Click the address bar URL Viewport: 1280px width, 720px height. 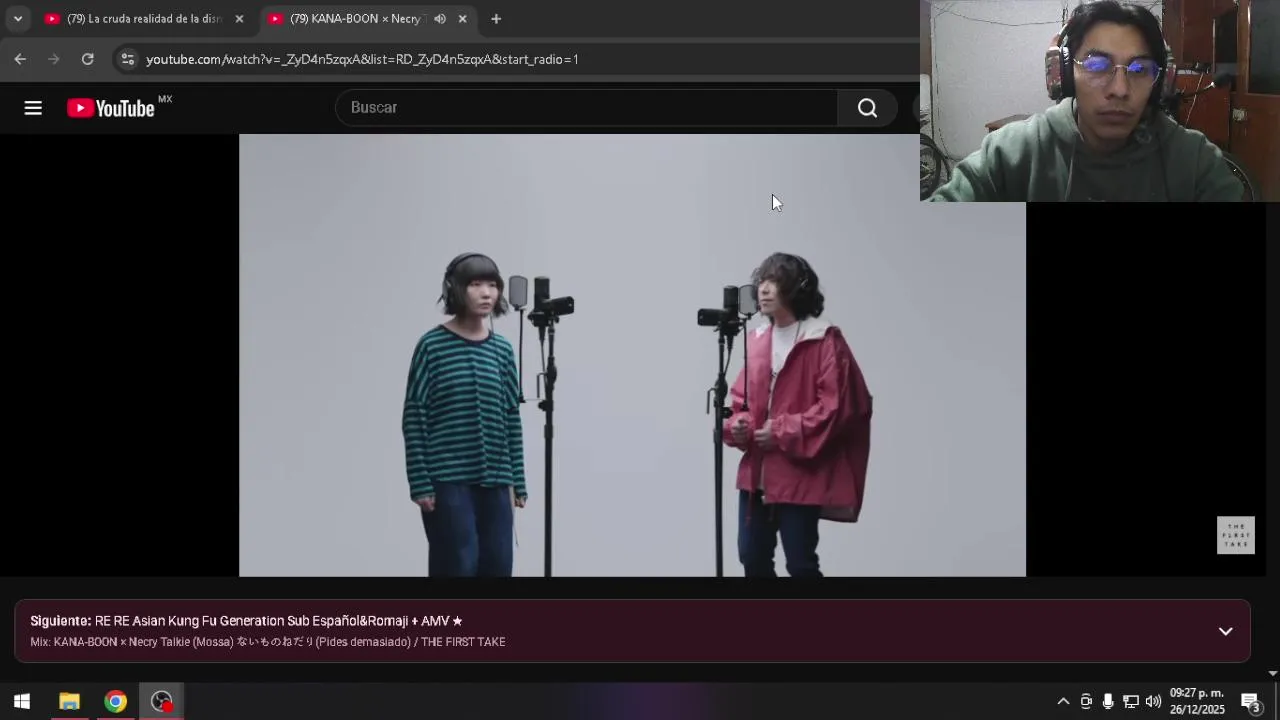[362, 59]
